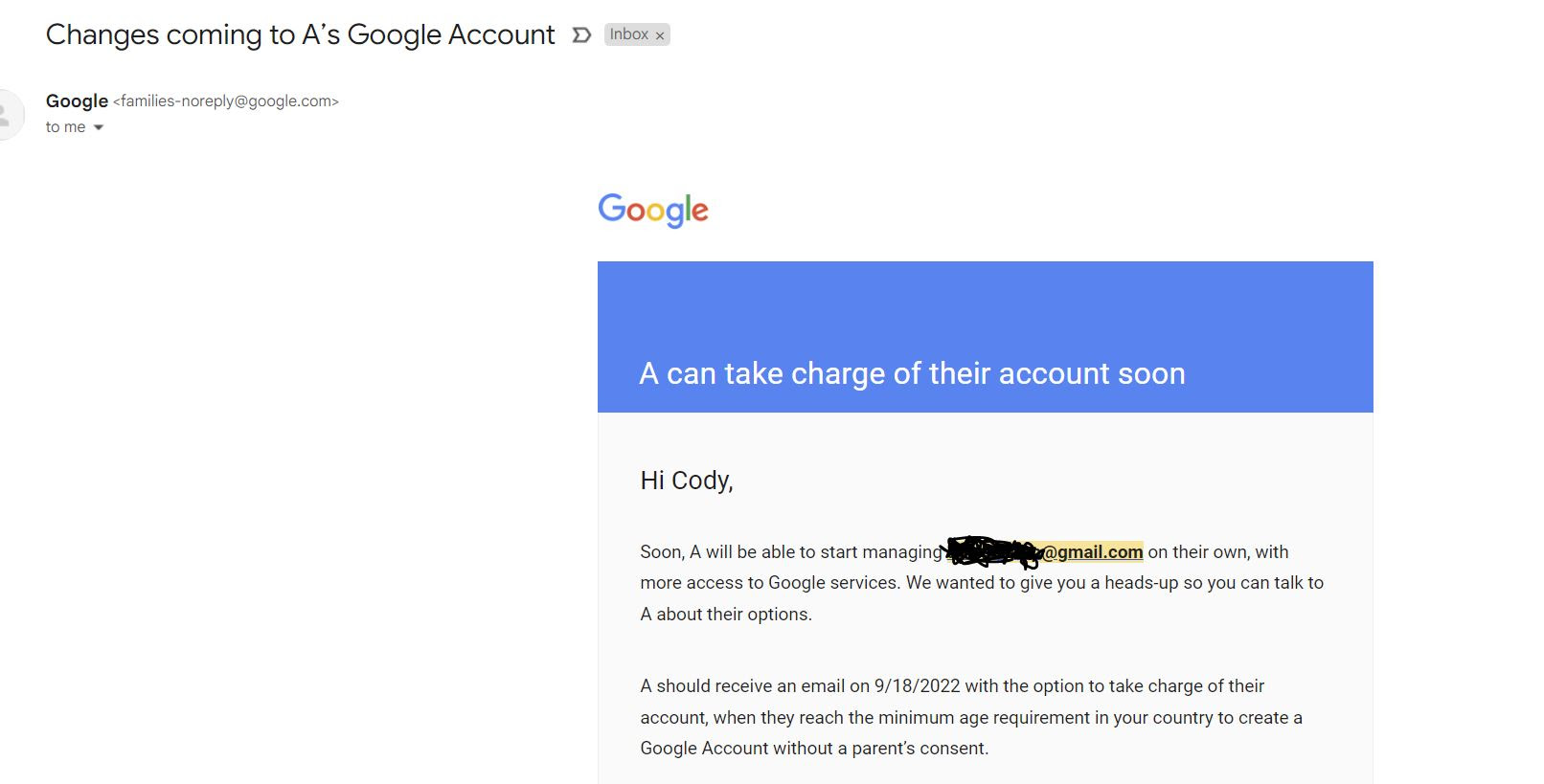This screenshot has height=784, width=1544.
Task: Click the email subject "Changes coming to A's Google Account"
Action: click(300, 34)
